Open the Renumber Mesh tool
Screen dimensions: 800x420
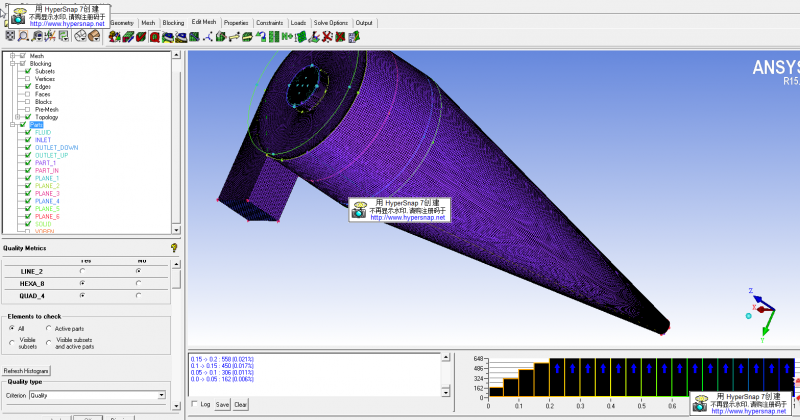287,37
